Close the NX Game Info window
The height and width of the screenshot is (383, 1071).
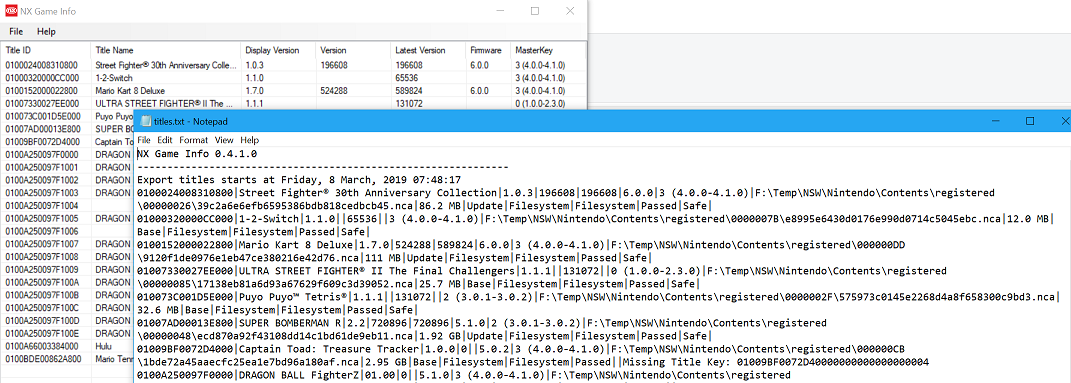570,11
